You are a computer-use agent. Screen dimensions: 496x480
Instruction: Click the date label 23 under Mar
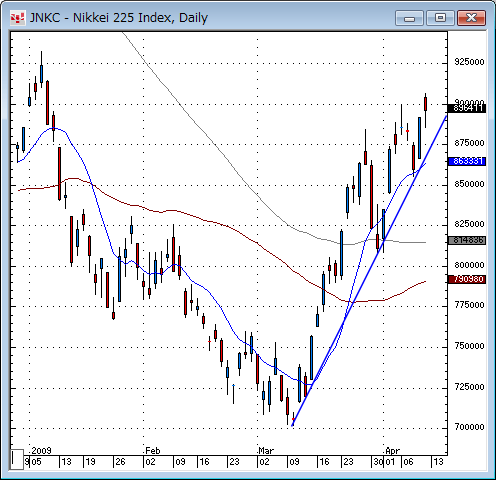[x=348, y=462]
